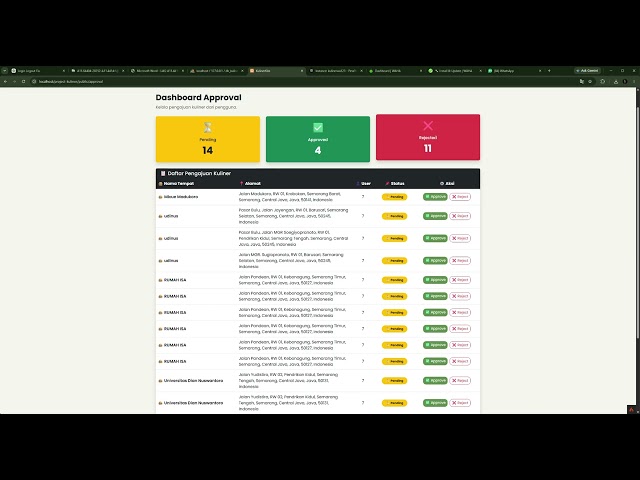Image resolution: width=640 pixels, height=480 pixels.
Task: Click the translate icon in the address bar
Action: (582, 82)
